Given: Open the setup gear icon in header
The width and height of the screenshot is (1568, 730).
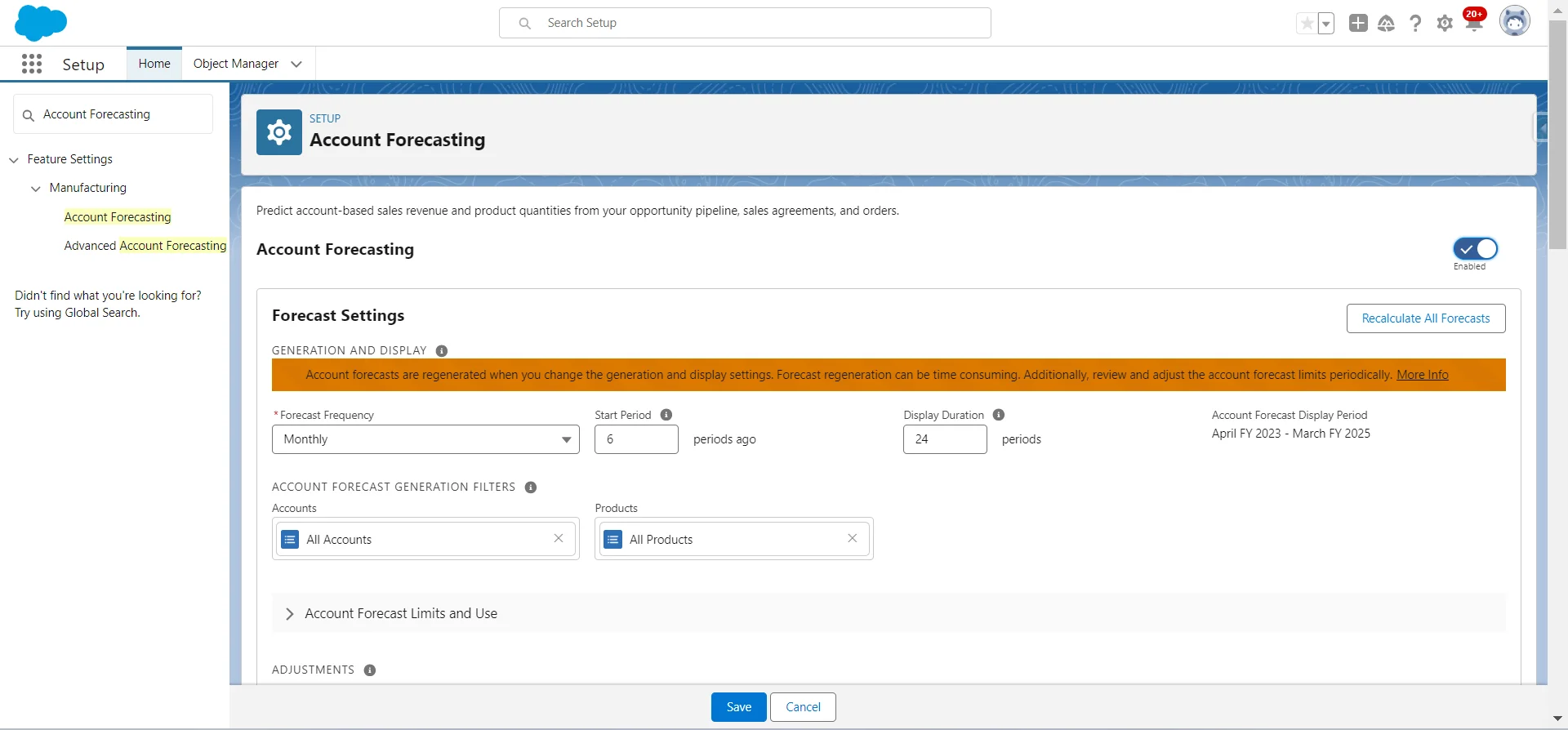Looking at the screenshot, I should pyautogui.click(x=1445, y=24).
